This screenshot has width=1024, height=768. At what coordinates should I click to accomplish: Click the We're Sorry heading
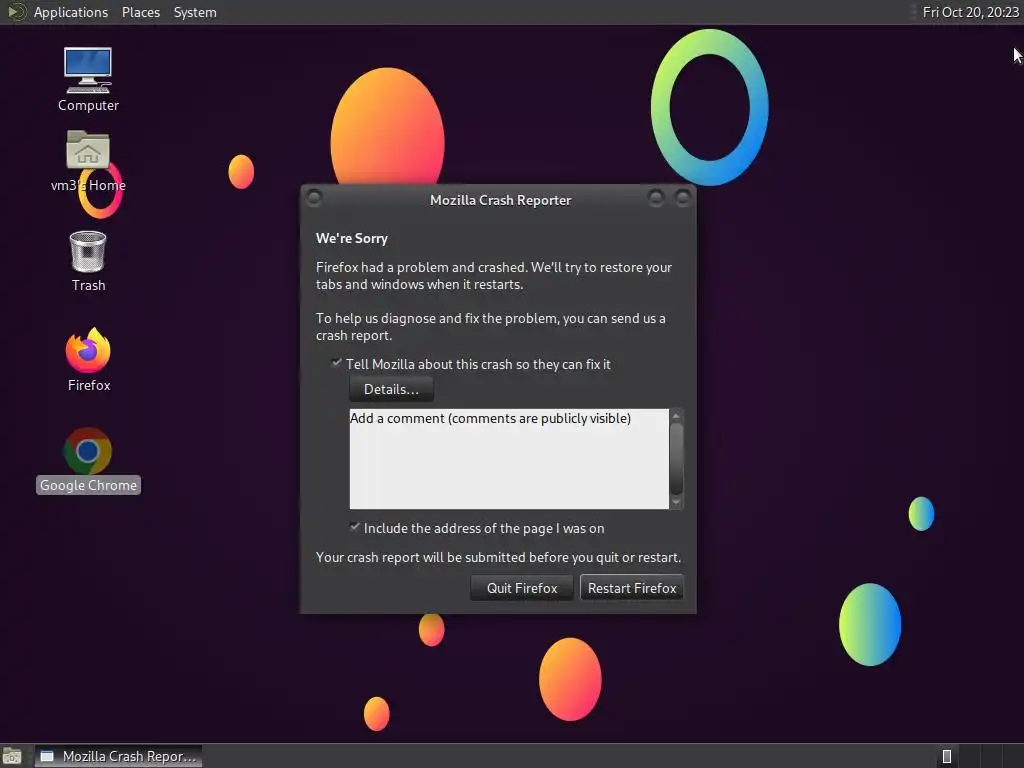[351, 238]
